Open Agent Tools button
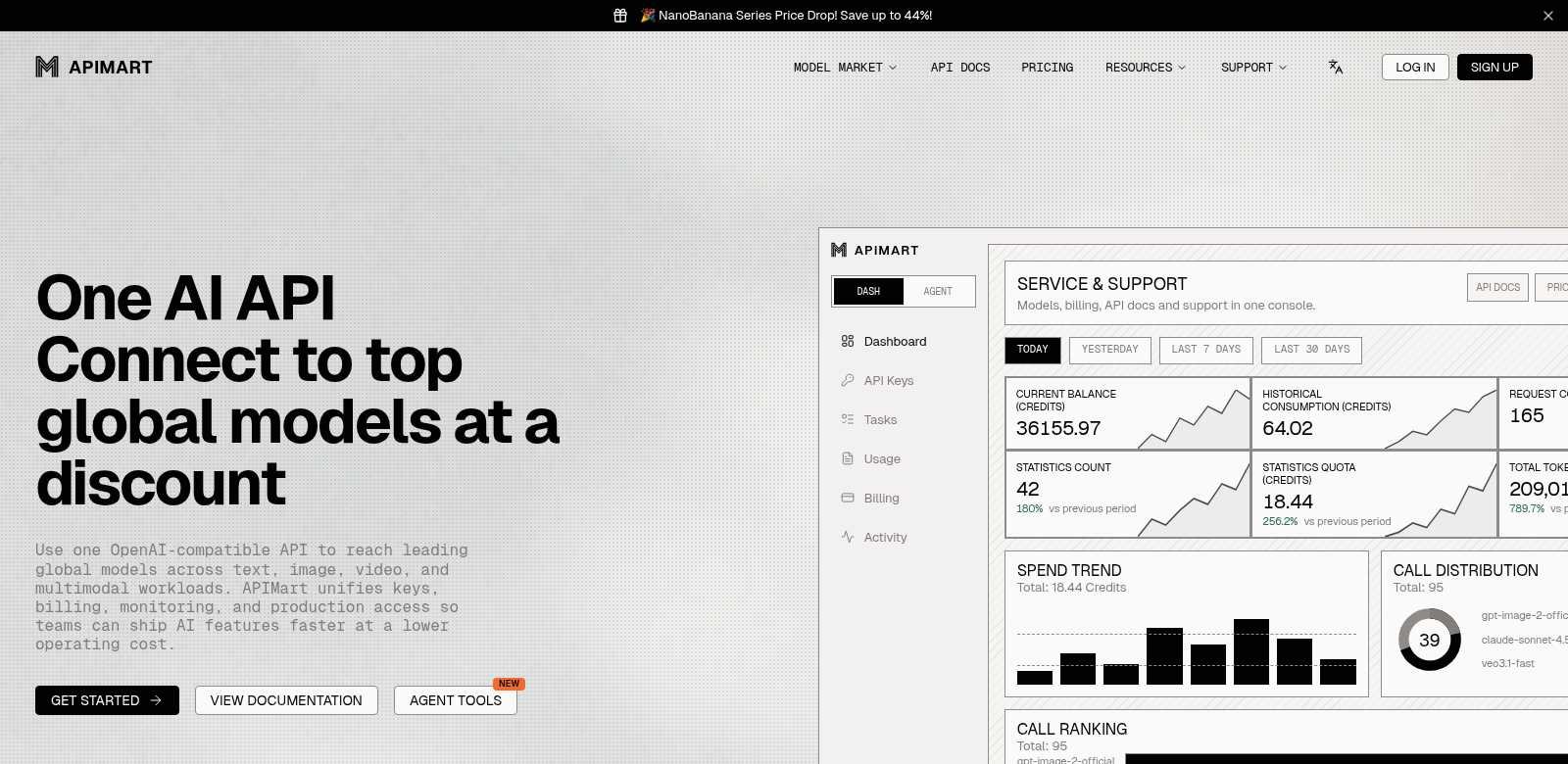The width and height of the screenshot is (1568, 764). 456,700
